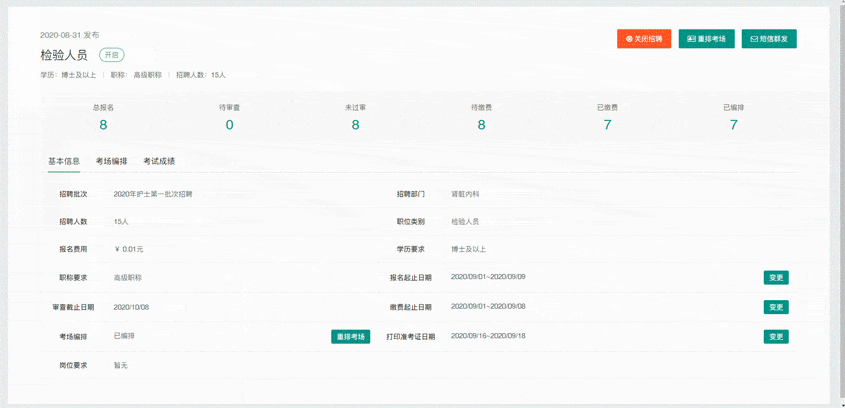Click the 重排考场 button in the page header

(706, 39)
